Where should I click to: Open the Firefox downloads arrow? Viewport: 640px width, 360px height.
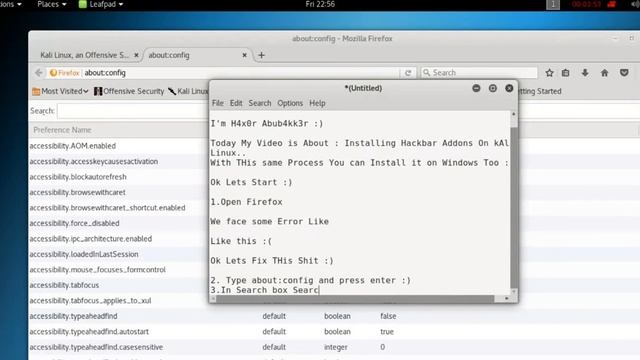point(585,73)
